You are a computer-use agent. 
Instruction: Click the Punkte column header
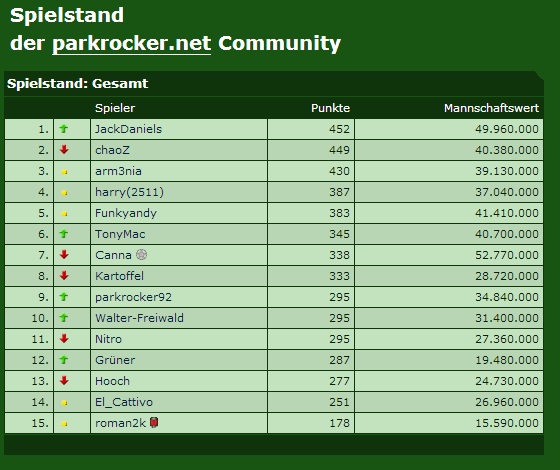click(x=330, y=108)
